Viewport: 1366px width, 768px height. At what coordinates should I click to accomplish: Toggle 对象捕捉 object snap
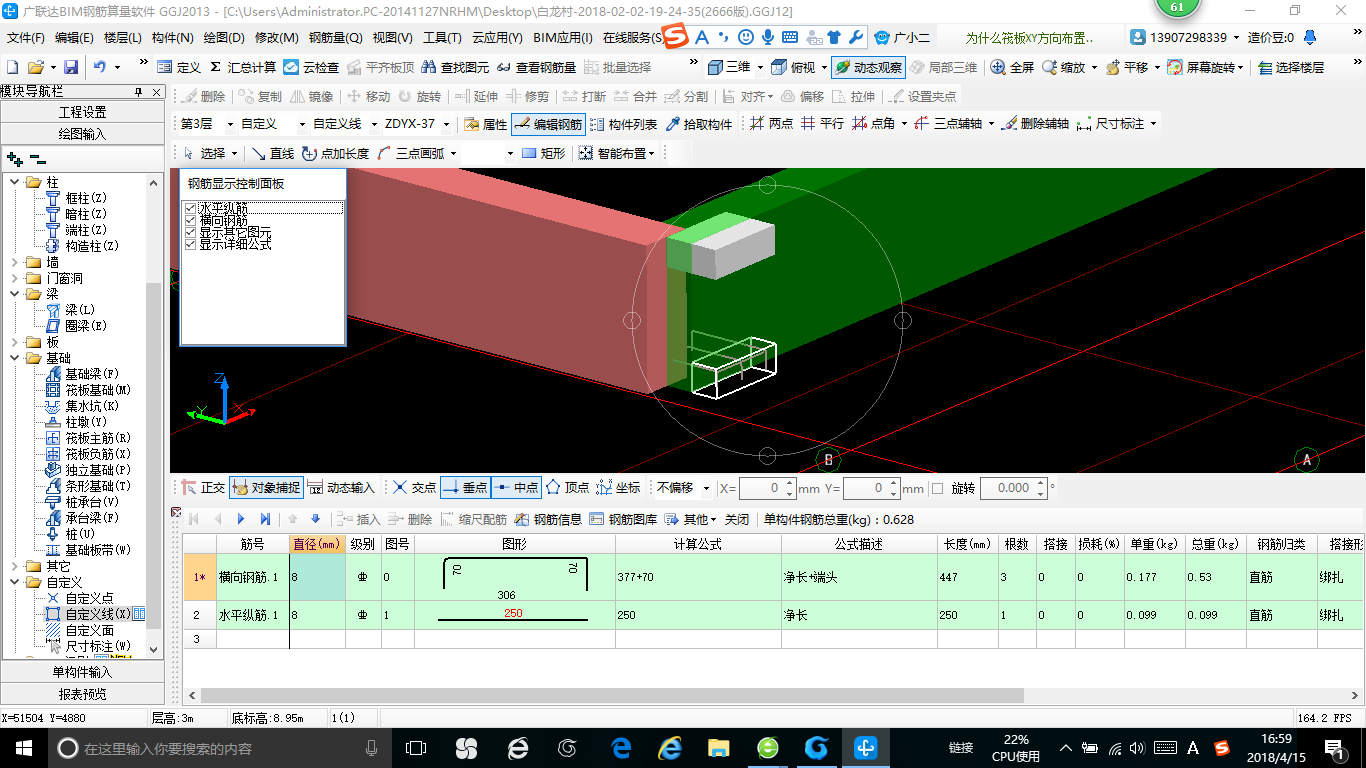click(265, 488)
